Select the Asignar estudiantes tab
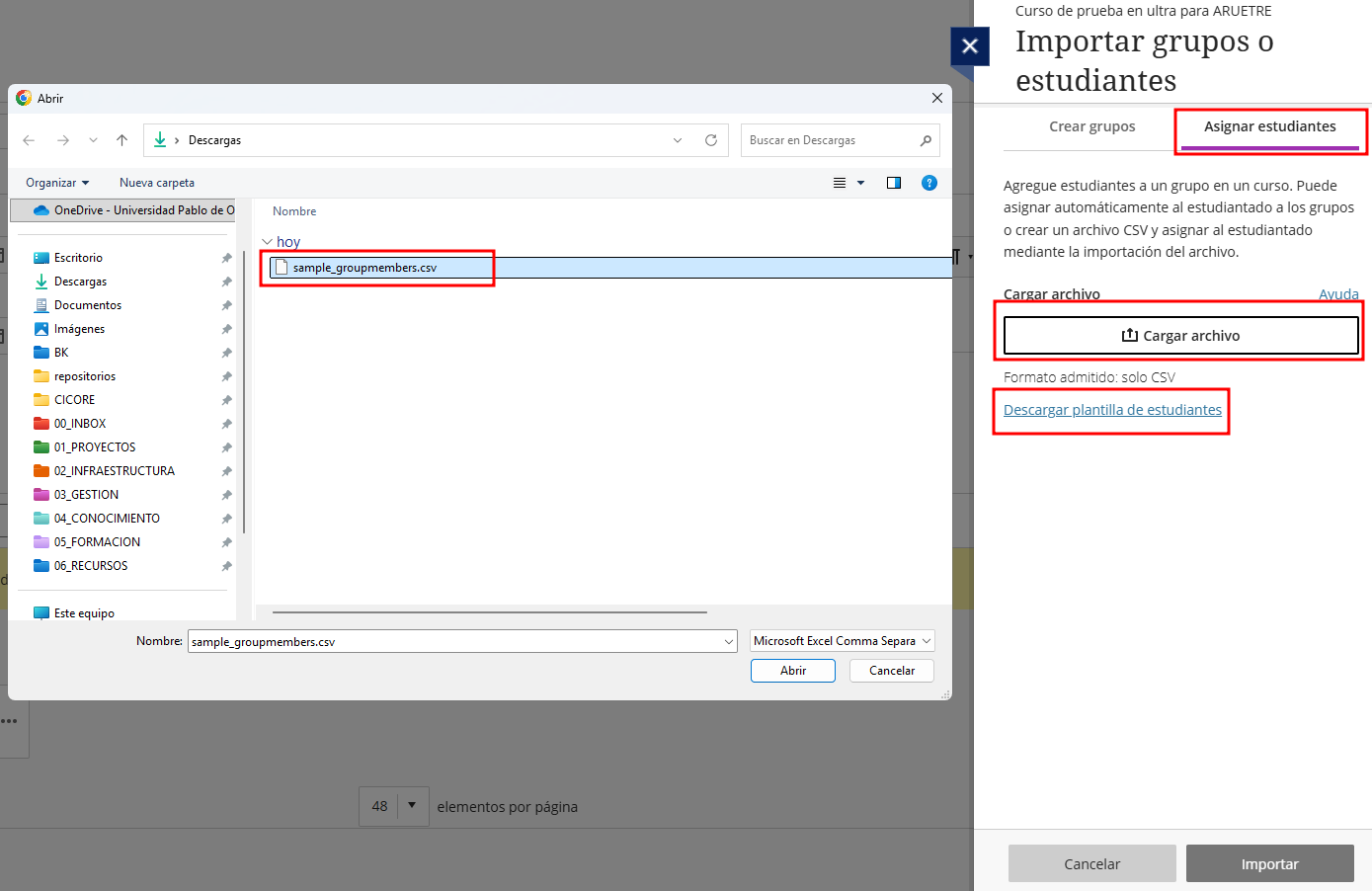 1269,126
